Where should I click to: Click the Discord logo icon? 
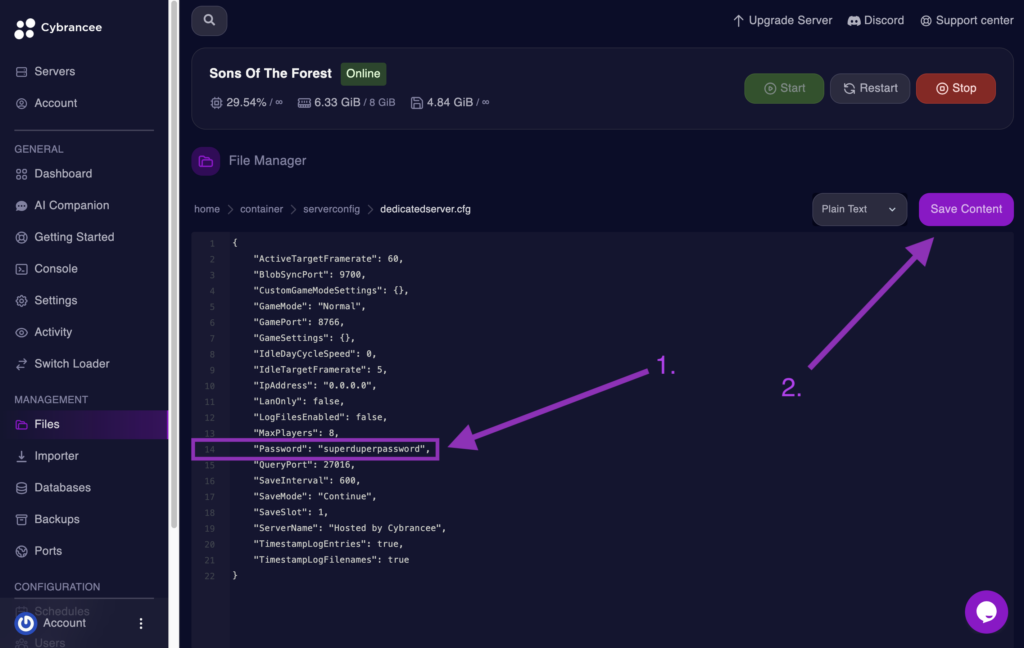click(x=854, y=21)
